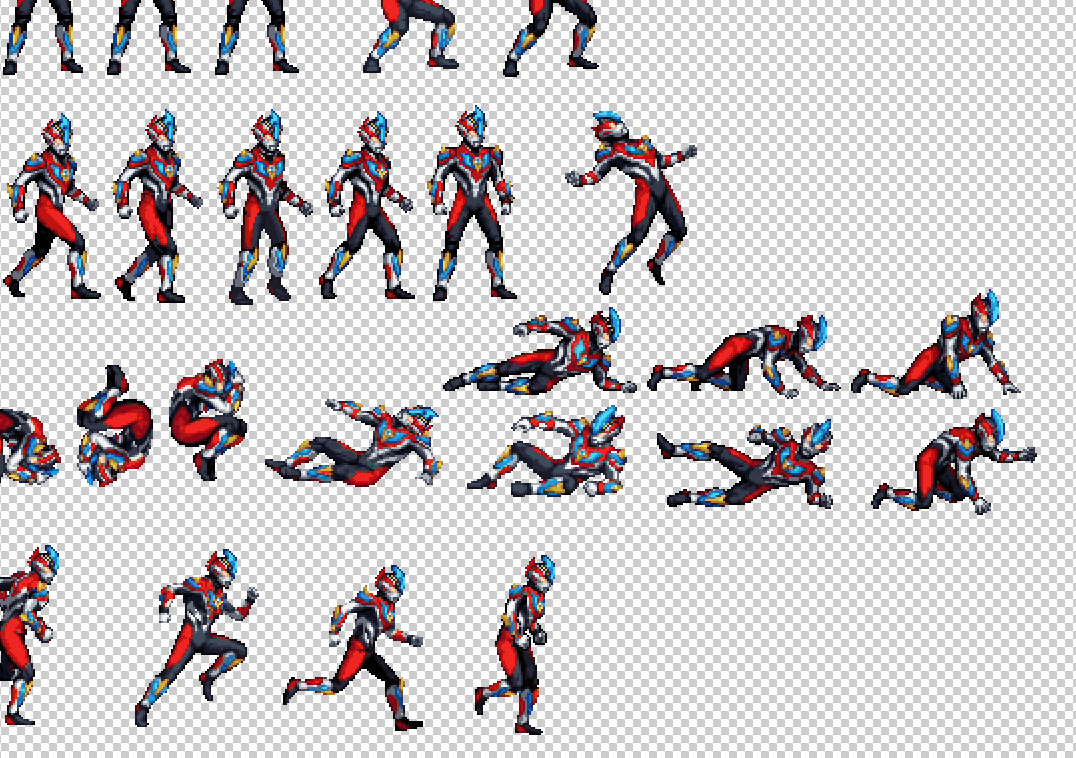Viewport: 1076px width, 758px height.
Task: Click the leftmost walking sprite in the standing row
Action: click(52, 206)
